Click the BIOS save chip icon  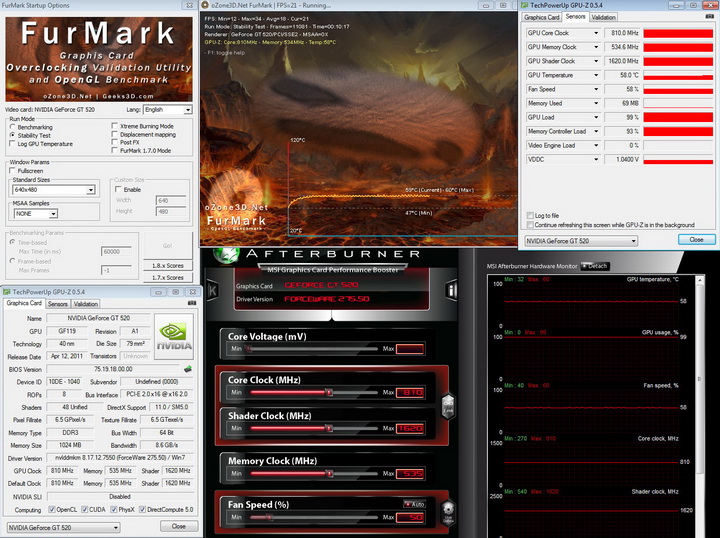tap(187, 369)
